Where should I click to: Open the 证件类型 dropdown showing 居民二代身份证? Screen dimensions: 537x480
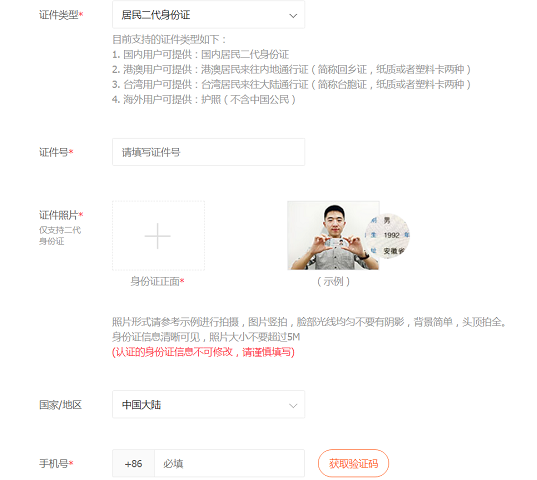(x=208, y=15)
